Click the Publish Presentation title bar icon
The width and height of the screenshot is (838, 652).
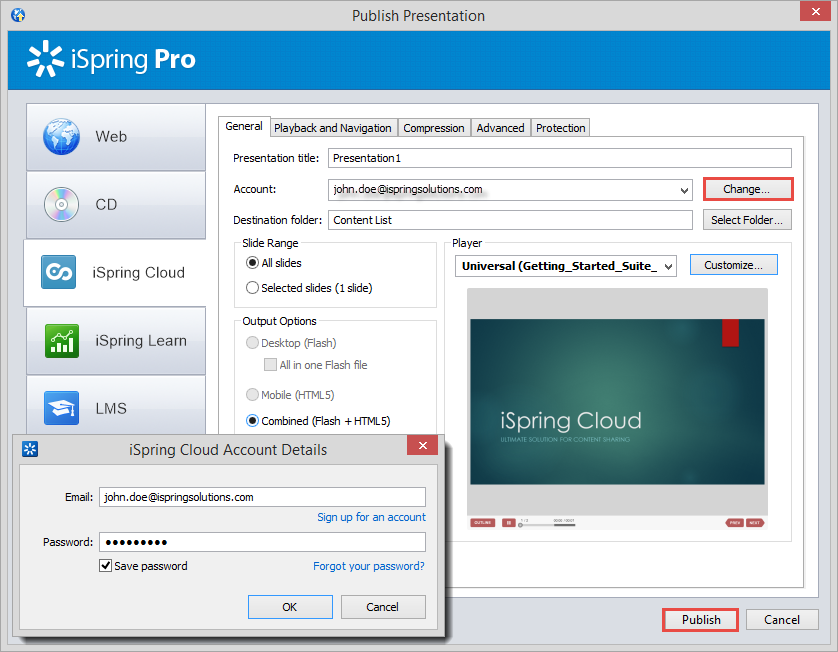click(18, 15)
